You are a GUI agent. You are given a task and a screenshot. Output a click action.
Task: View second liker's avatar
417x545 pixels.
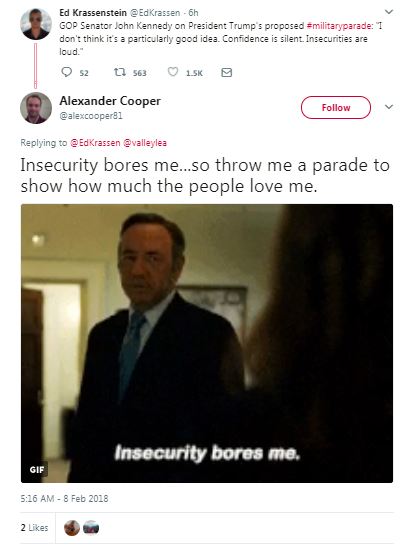91,528
